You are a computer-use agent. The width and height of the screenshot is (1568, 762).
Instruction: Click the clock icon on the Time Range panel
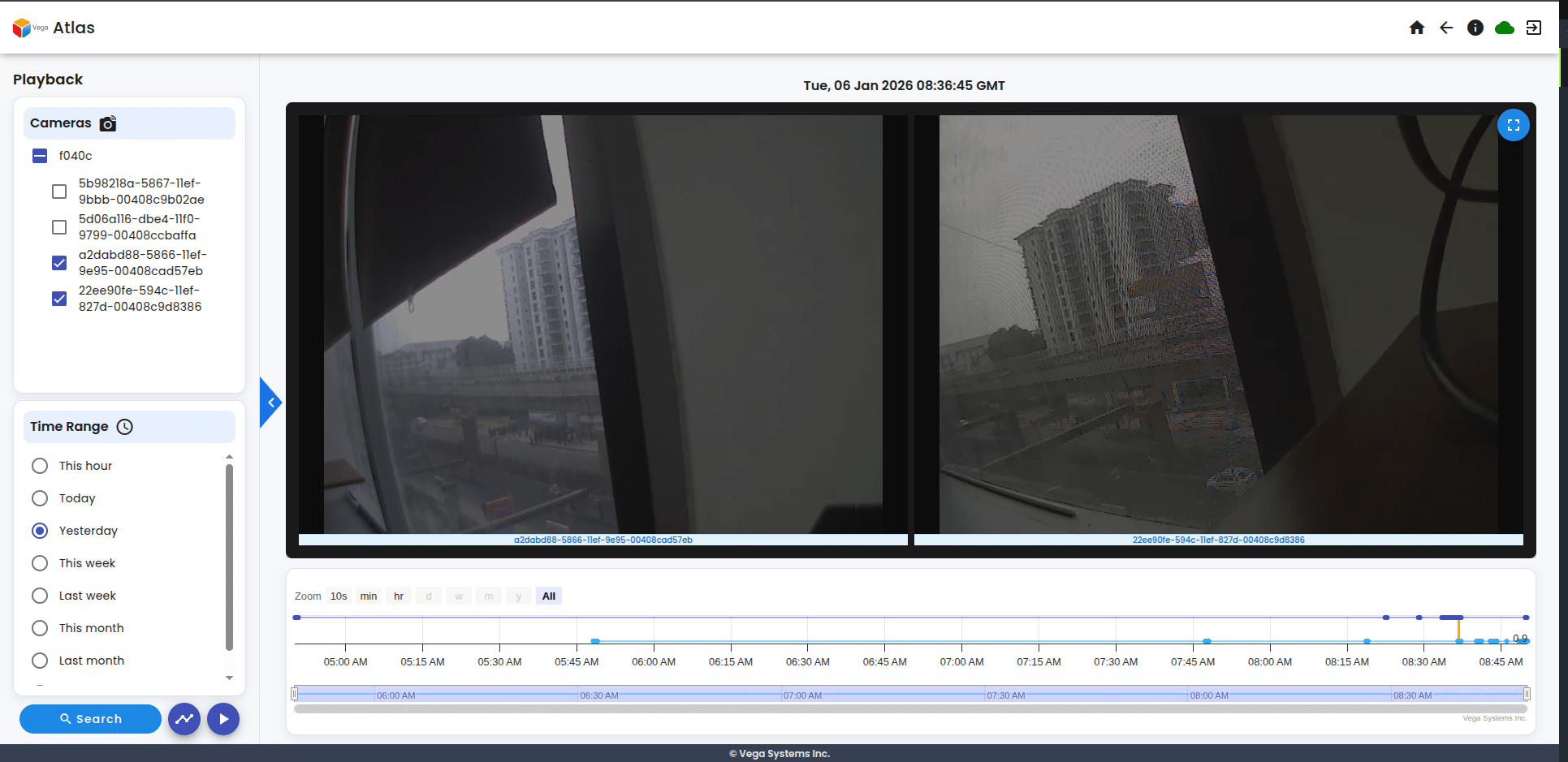[x=124, y=426]
